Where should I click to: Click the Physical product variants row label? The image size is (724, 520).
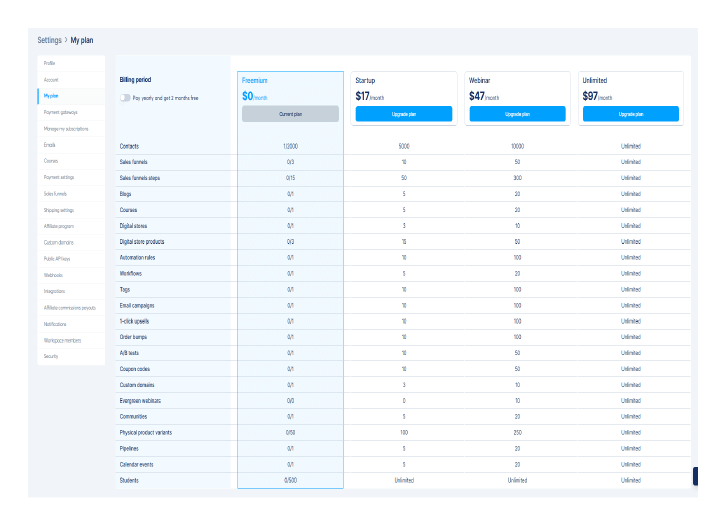click(146, 433)
